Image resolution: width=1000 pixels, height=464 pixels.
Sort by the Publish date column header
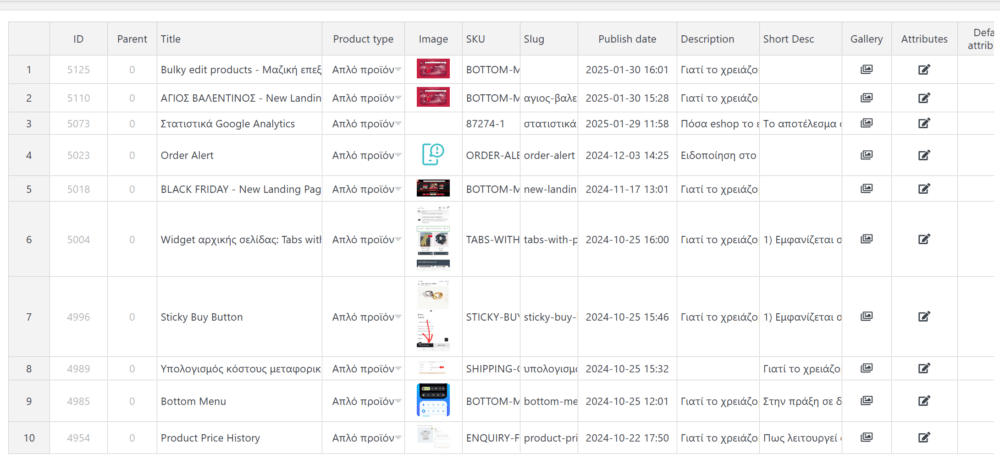(x=627, y=39)
